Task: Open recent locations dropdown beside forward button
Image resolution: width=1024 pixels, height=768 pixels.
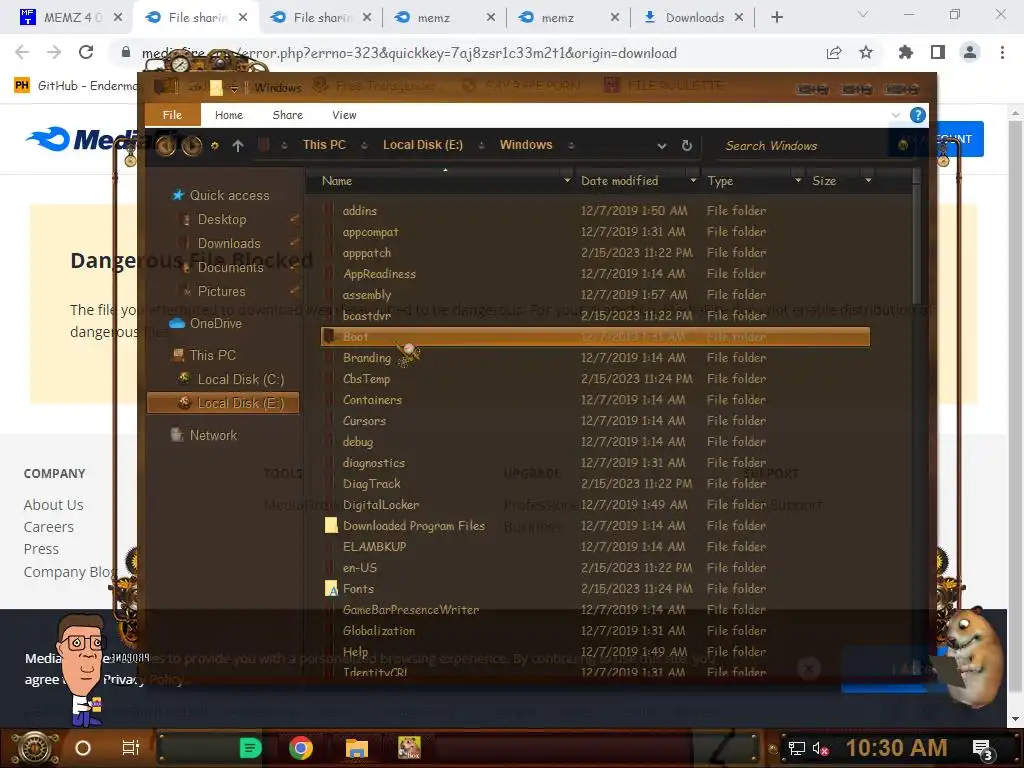Action: click(x=214, y=146)
